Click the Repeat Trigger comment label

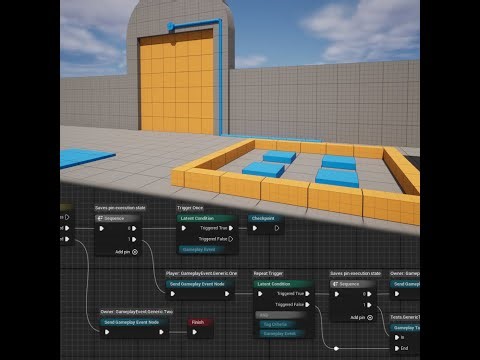(268, 273)
